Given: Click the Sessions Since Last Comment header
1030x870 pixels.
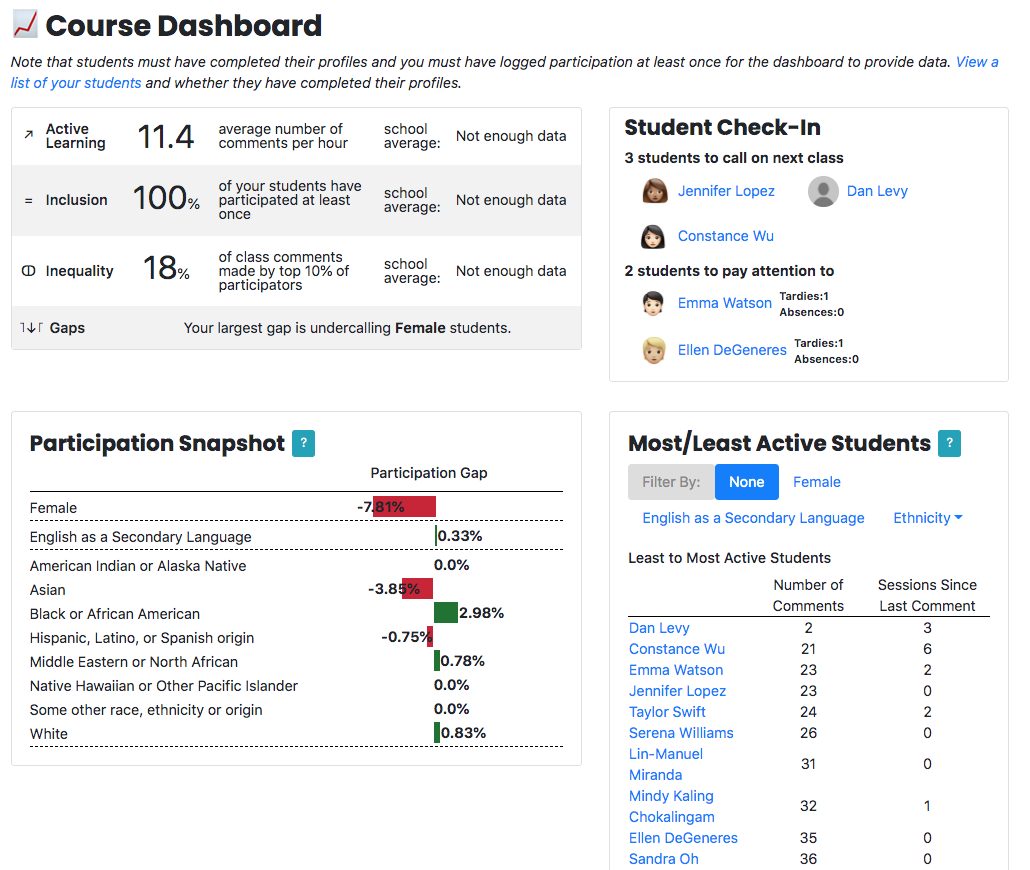Looking at the screenshot, I should (927, 595).
